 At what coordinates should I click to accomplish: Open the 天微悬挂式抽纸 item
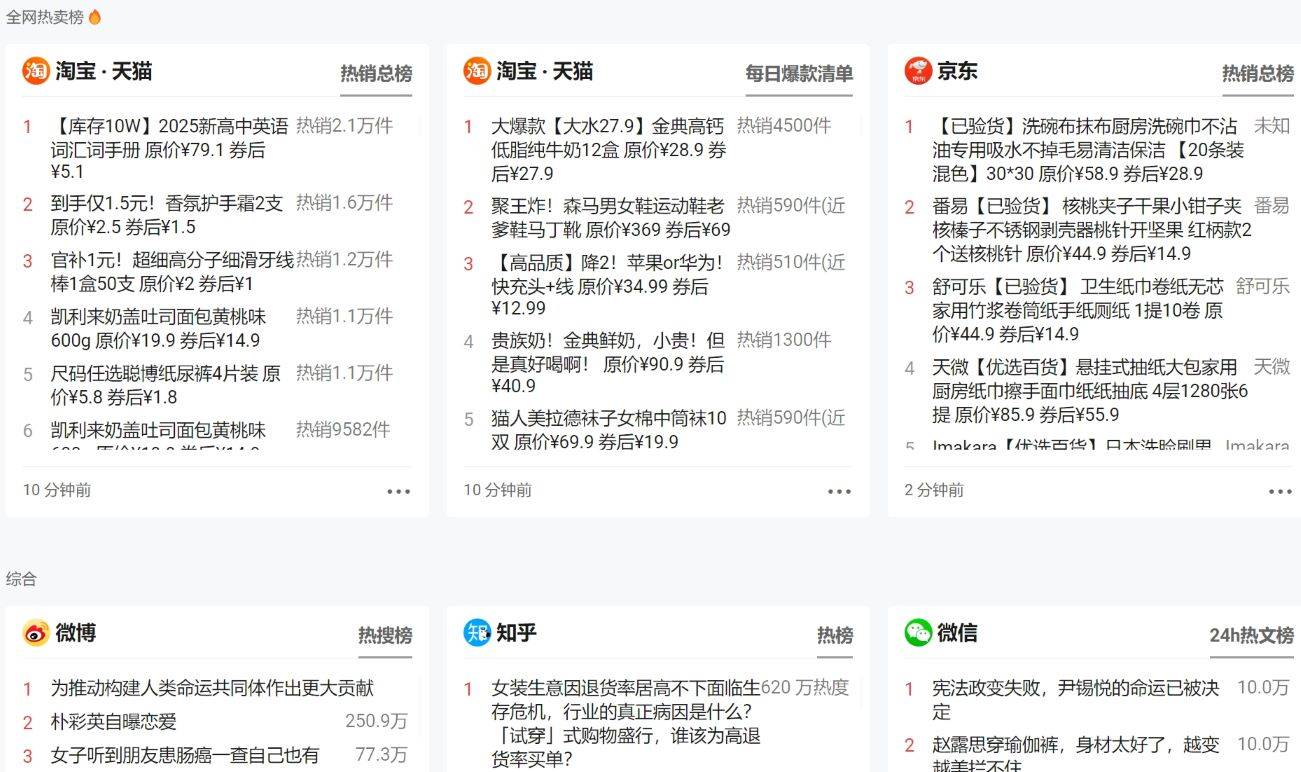click(1090, 391)
